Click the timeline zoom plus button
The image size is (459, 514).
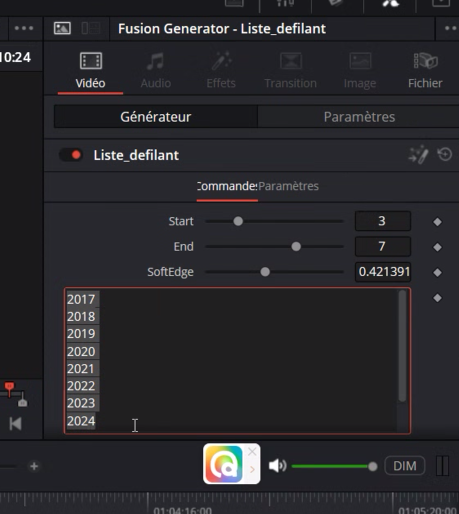34,466
